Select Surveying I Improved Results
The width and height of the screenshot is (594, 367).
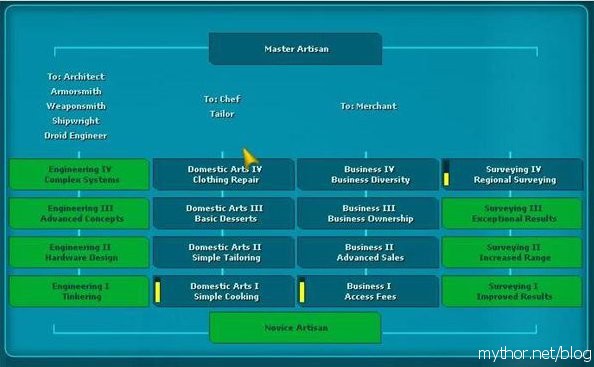(511, 291)
